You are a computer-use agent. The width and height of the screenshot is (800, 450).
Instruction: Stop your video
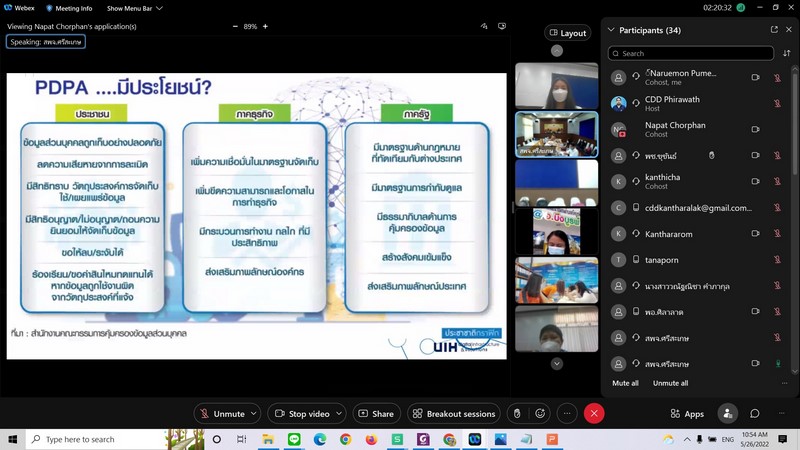coord(302,413)
